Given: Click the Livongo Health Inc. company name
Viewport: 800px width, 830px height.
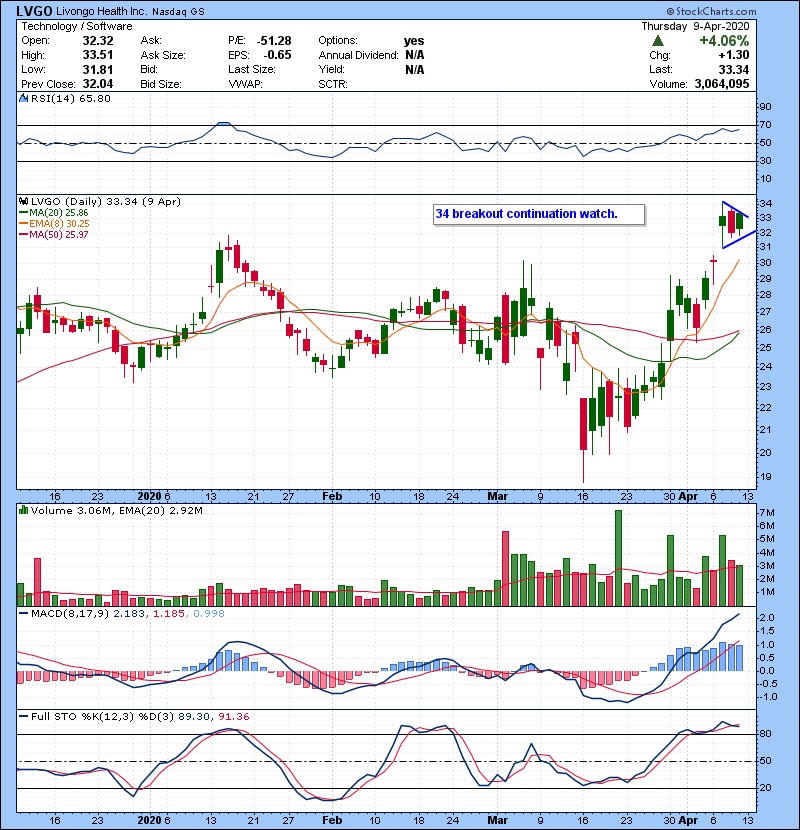Looking at the screenshot, I should click(x=102, y=11).
